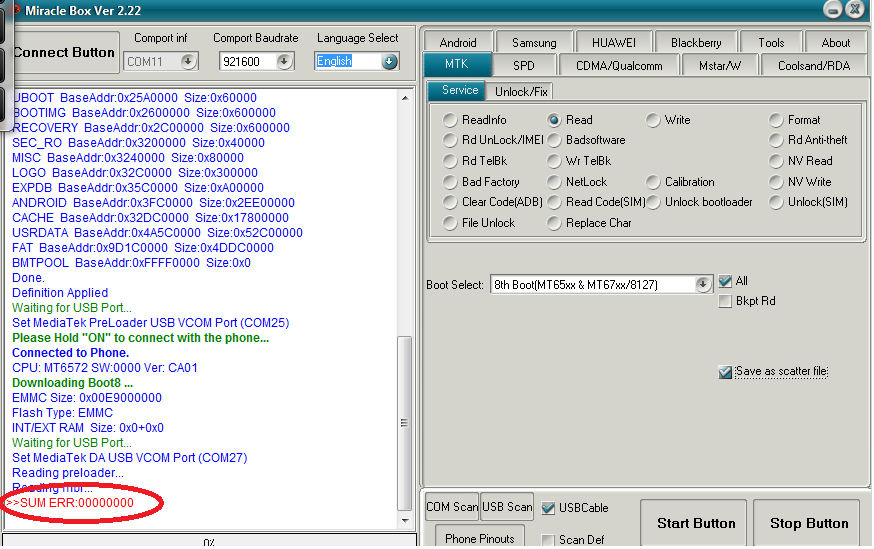Expand the Boot Select dropdown

703,285
